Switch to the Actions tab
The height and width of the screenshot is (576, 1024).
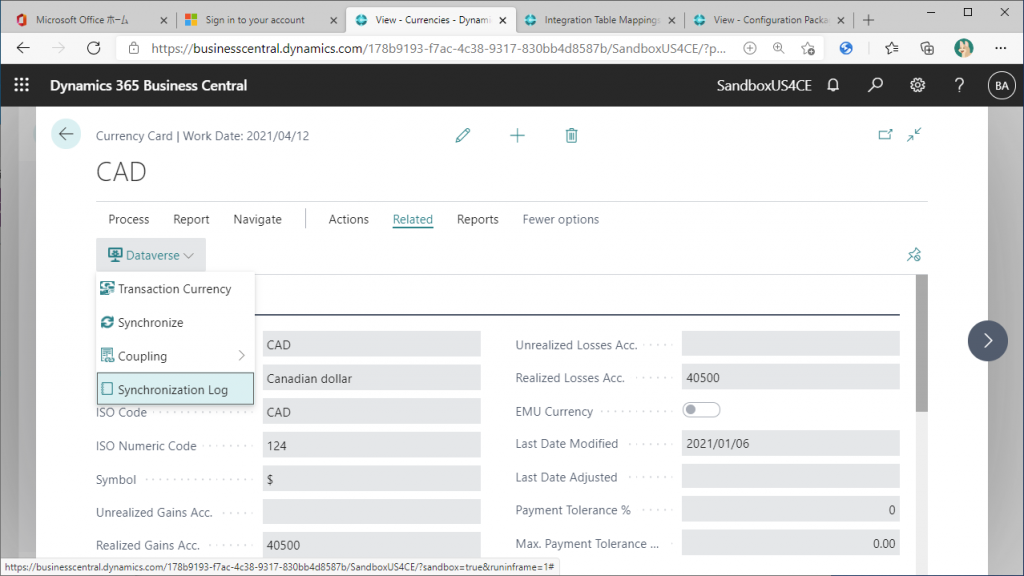pos(349,219)
